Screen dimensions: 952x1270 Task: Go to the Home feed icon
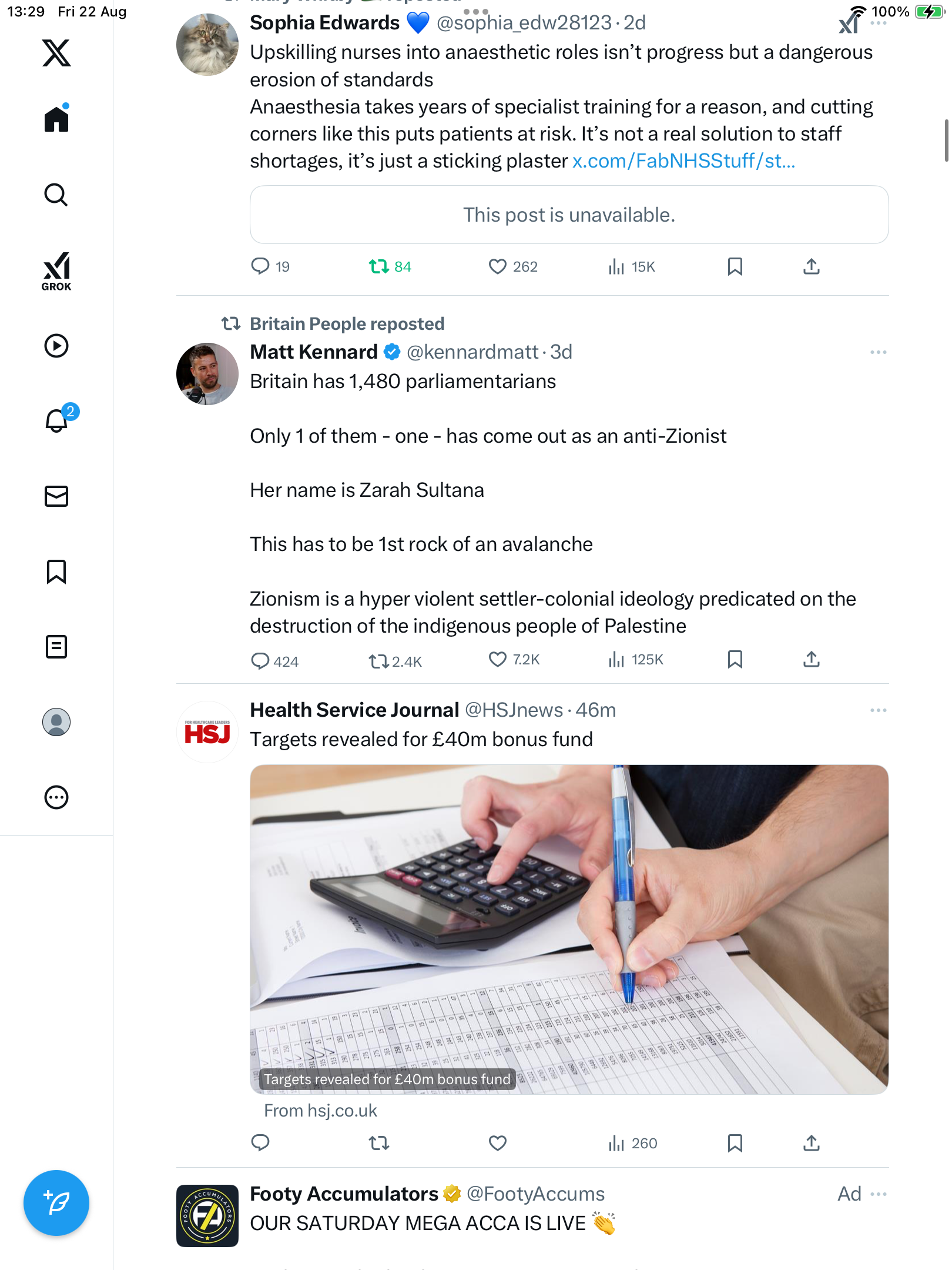[x=56, y=119]
